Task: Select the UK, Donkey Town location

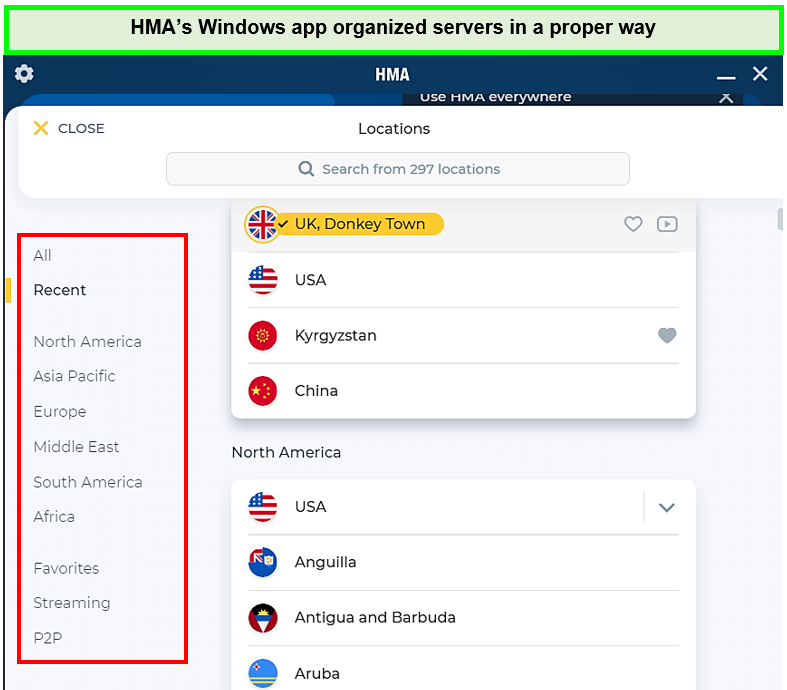Action: (360, 224)
